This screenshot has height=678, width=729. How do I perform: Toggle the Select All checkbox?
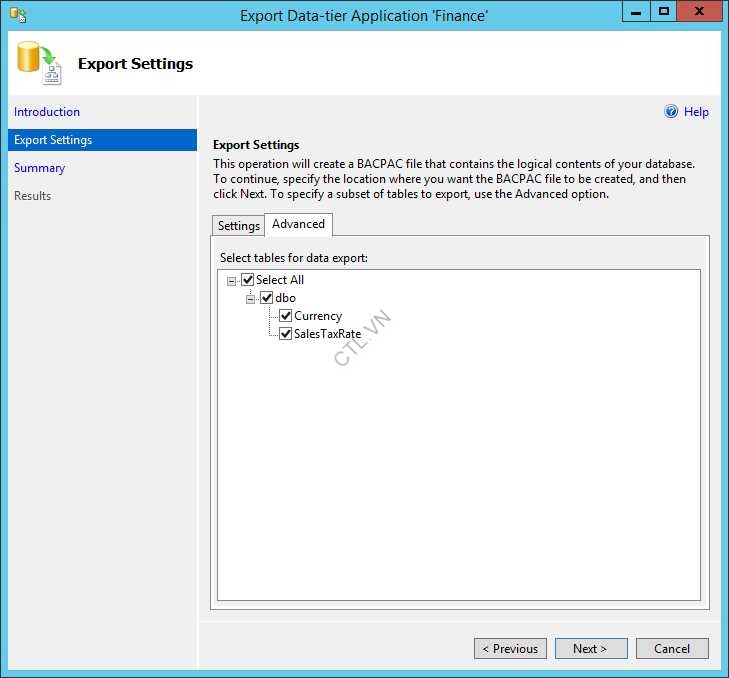coord(248,280)
